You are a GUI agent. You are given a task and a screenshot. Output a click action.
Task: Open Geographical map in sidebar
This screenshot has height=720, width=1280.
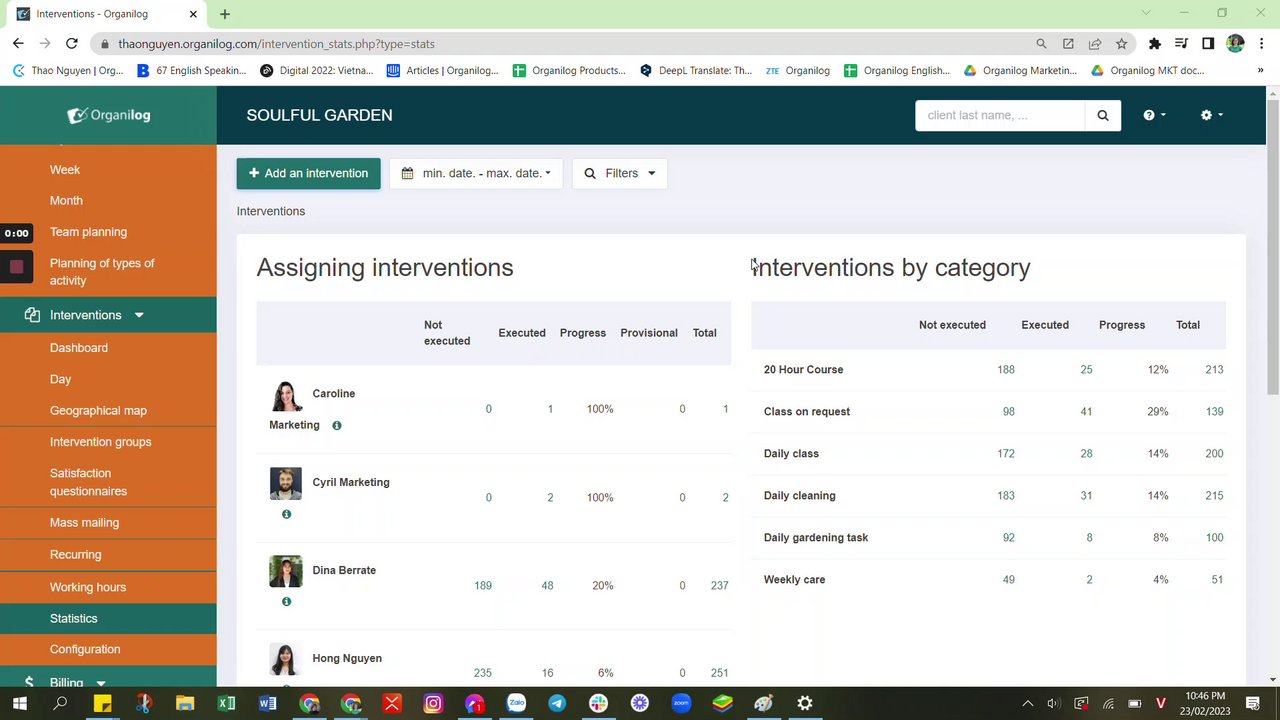(98, 410)
